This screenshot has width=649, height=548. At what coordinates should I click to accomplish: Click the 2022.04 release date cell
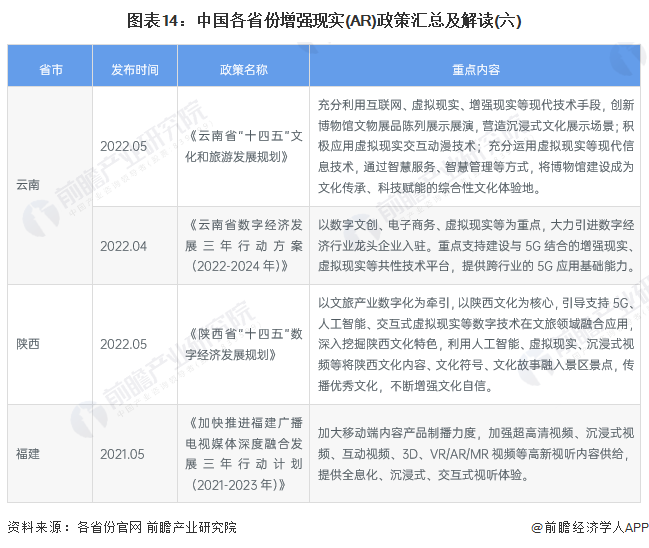point(124,245)
